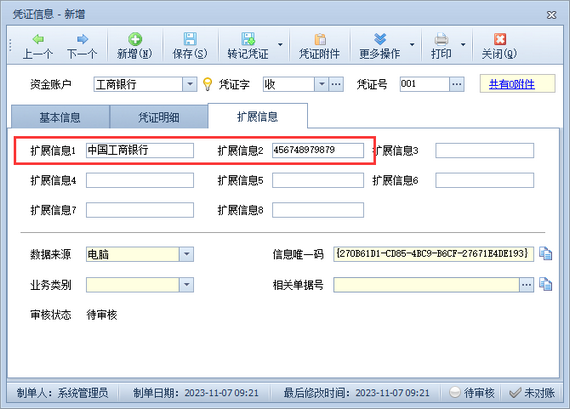Image resolution: width=570 pixels, height=409 pixels.
Task: Click the green 新增(N) add icon
Action: [x=135, y=39]
